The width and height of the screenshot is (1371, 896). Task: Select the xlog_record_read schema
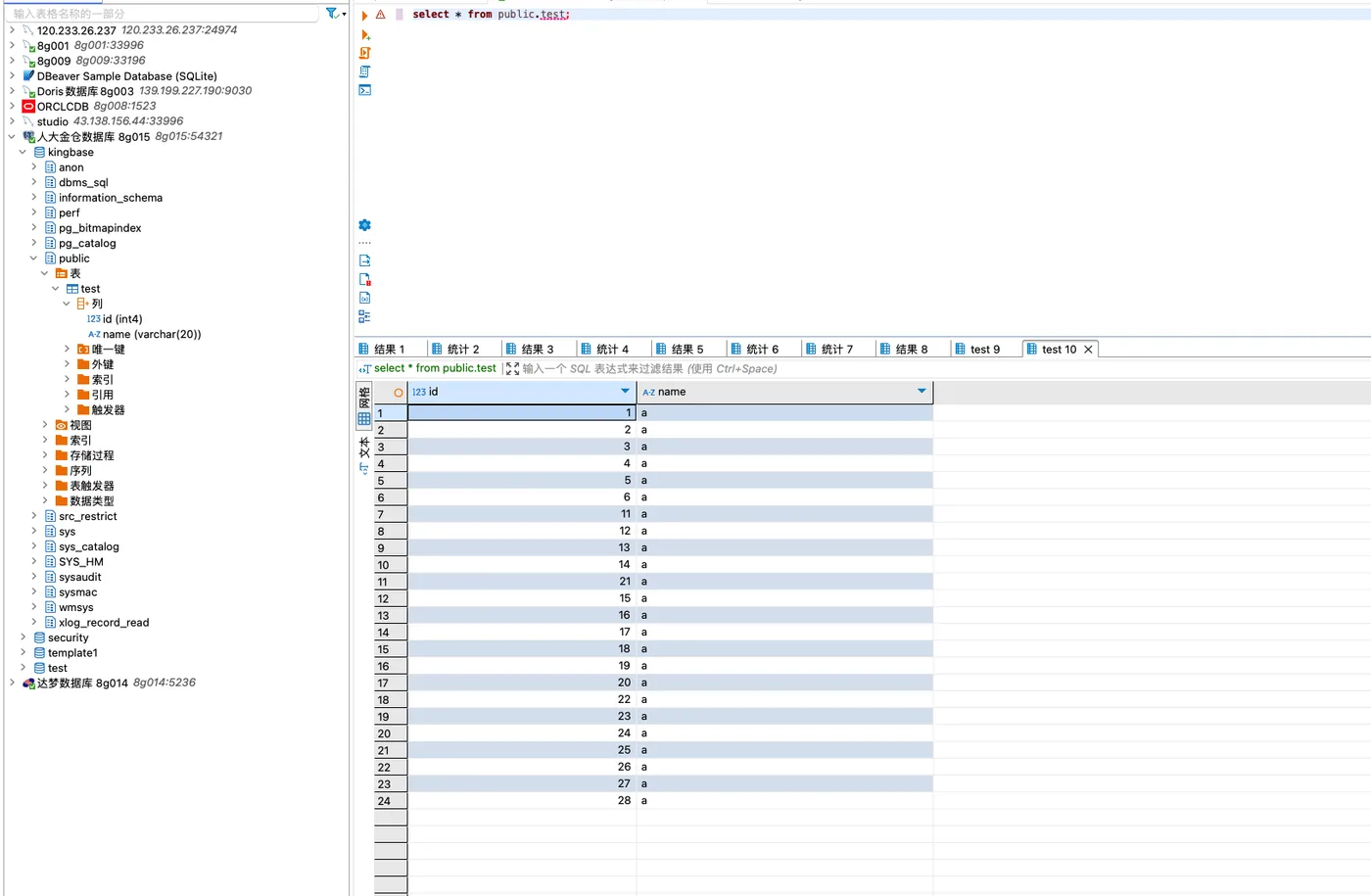click(x=104, y=623)
